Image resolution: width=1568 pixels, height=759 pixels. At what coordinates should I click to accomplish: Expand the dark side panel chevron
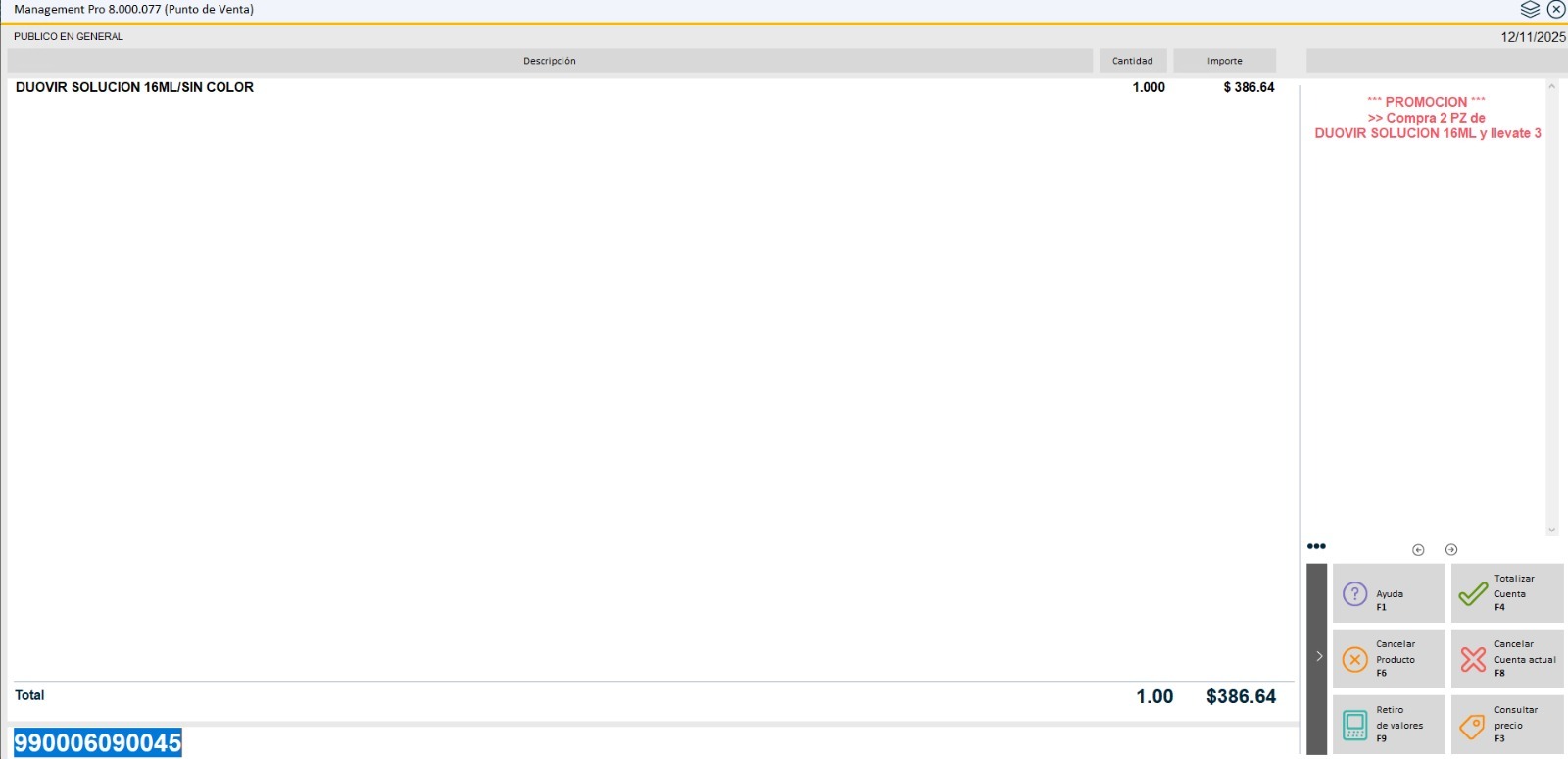tap(1318, 657)
